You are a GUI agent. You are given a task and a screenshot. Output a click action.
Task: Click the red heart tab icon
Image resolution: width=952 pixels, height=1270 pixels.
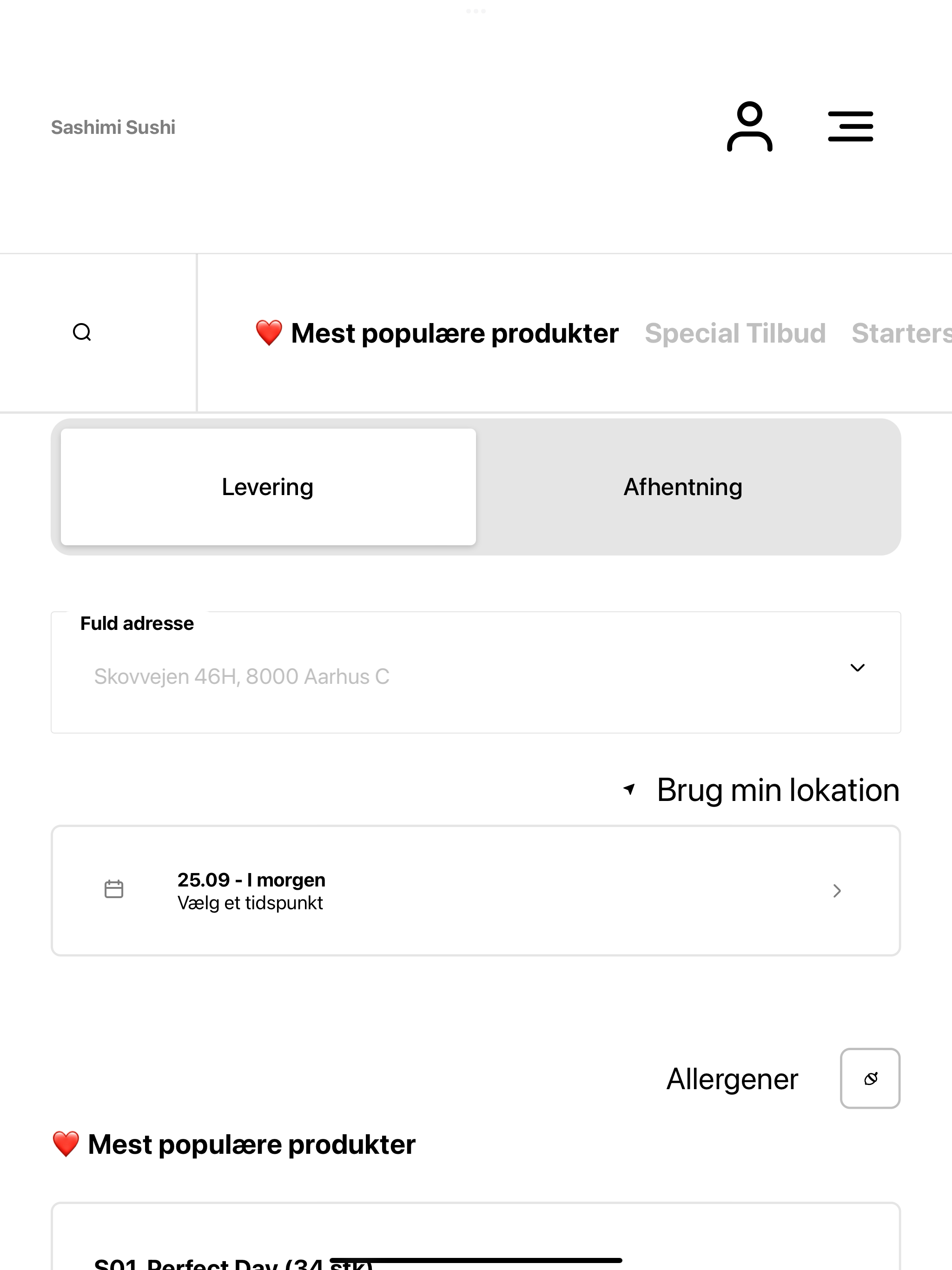[269, 333]
